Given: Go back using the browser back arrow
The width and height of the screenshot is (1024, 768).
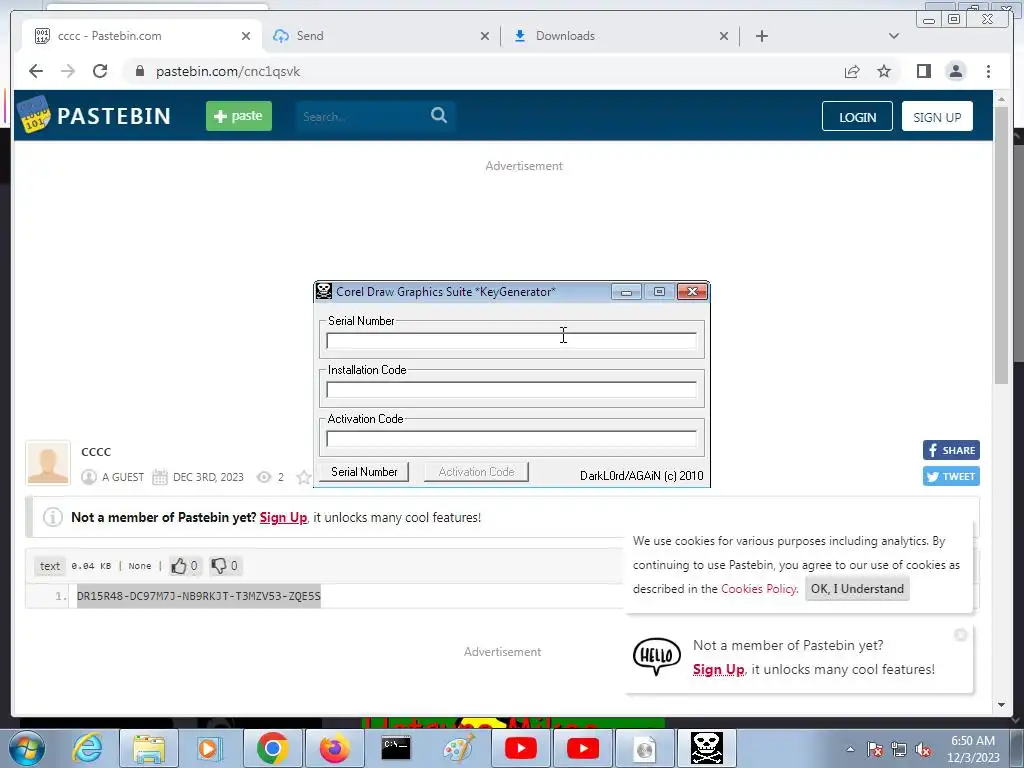Looking at the screenshot, I should [x=36, y=71].
